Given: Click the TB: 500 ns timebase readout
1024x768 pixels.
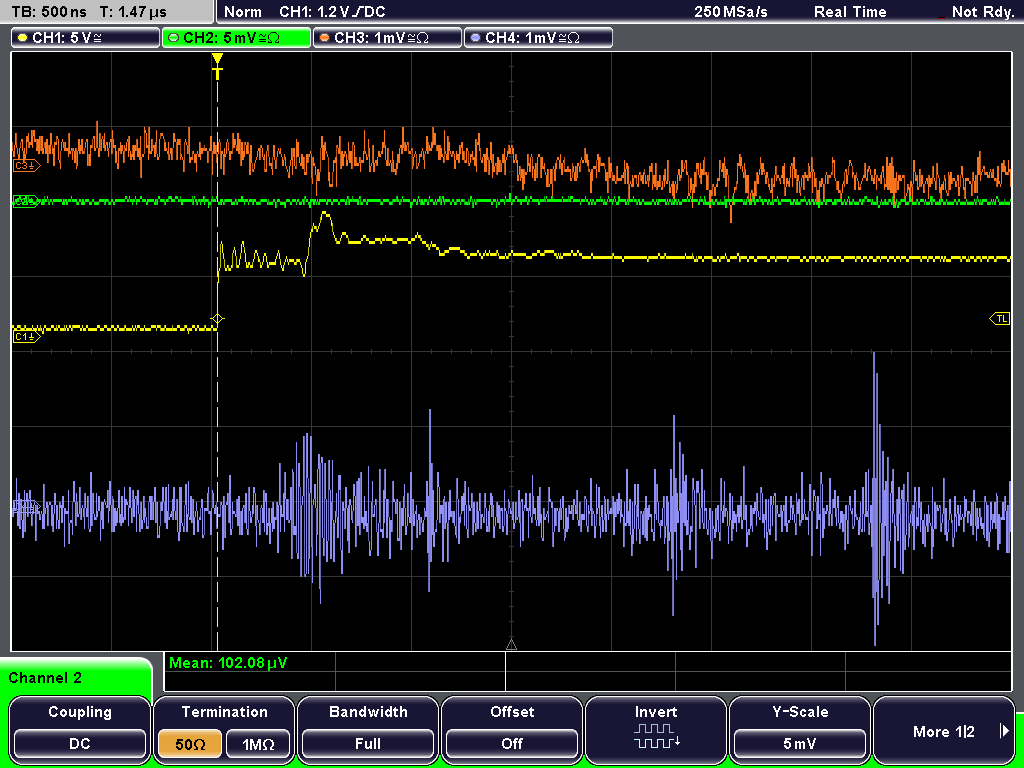Looking at the screenshot, I should click(x=49, y=12).
